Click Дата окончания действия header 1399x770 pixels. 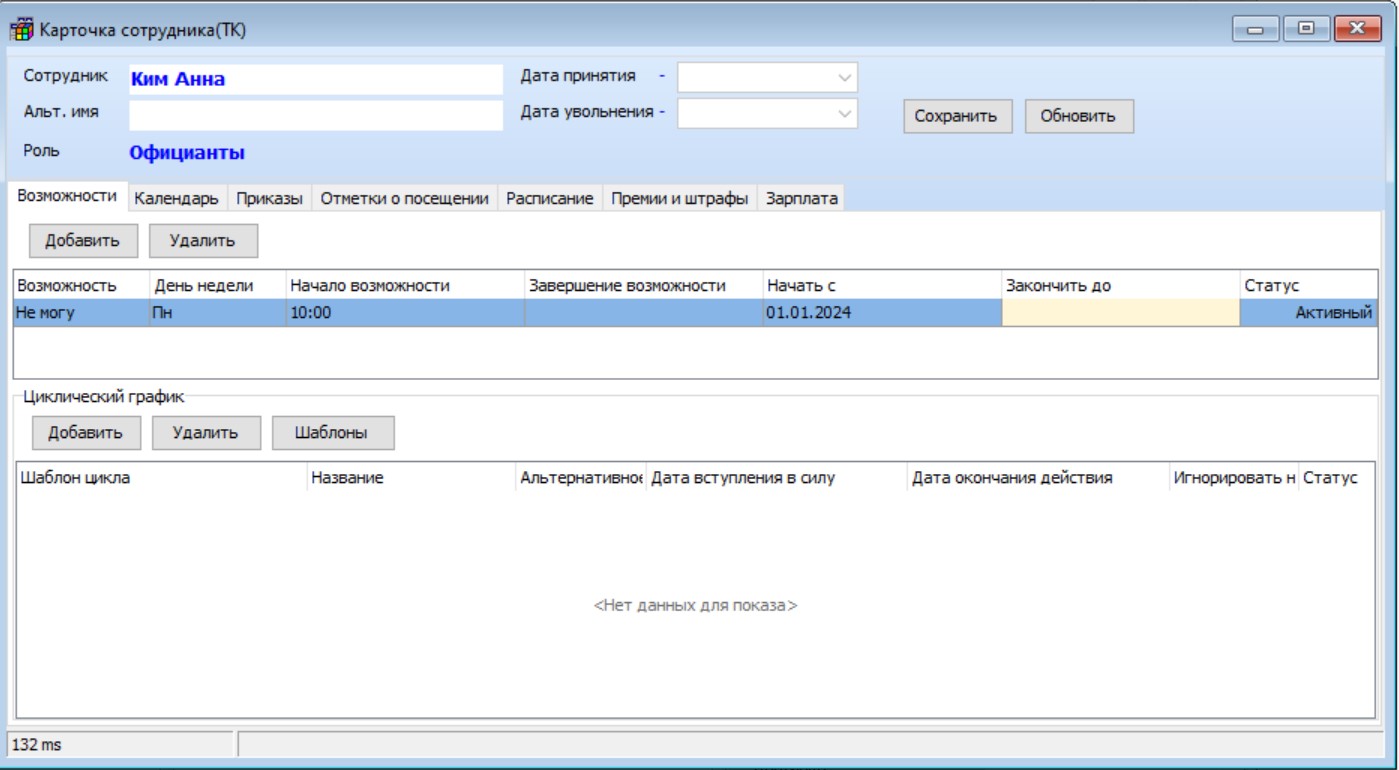[1038, 478]
